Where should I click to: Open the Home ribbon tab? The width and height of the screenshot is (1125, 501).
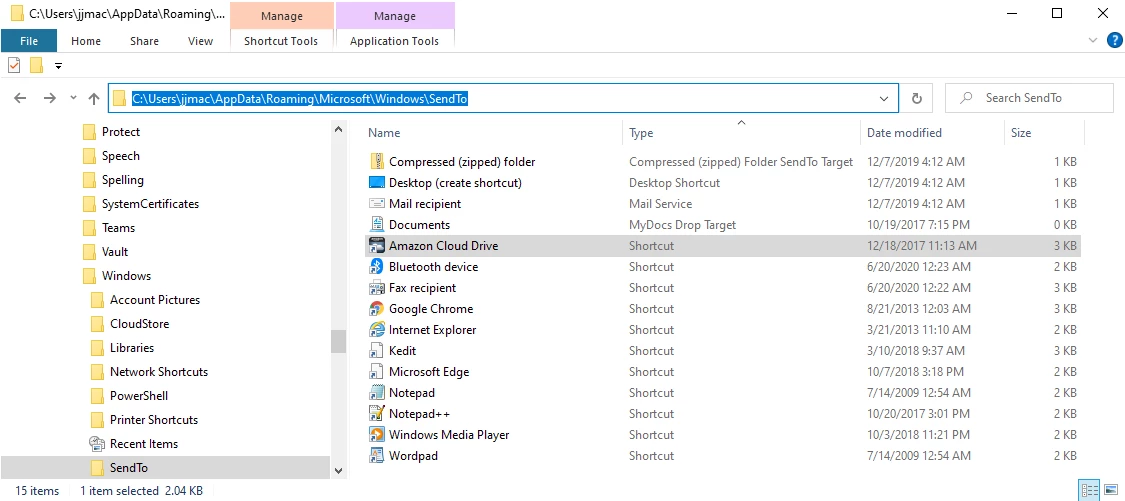pos(86,41)
